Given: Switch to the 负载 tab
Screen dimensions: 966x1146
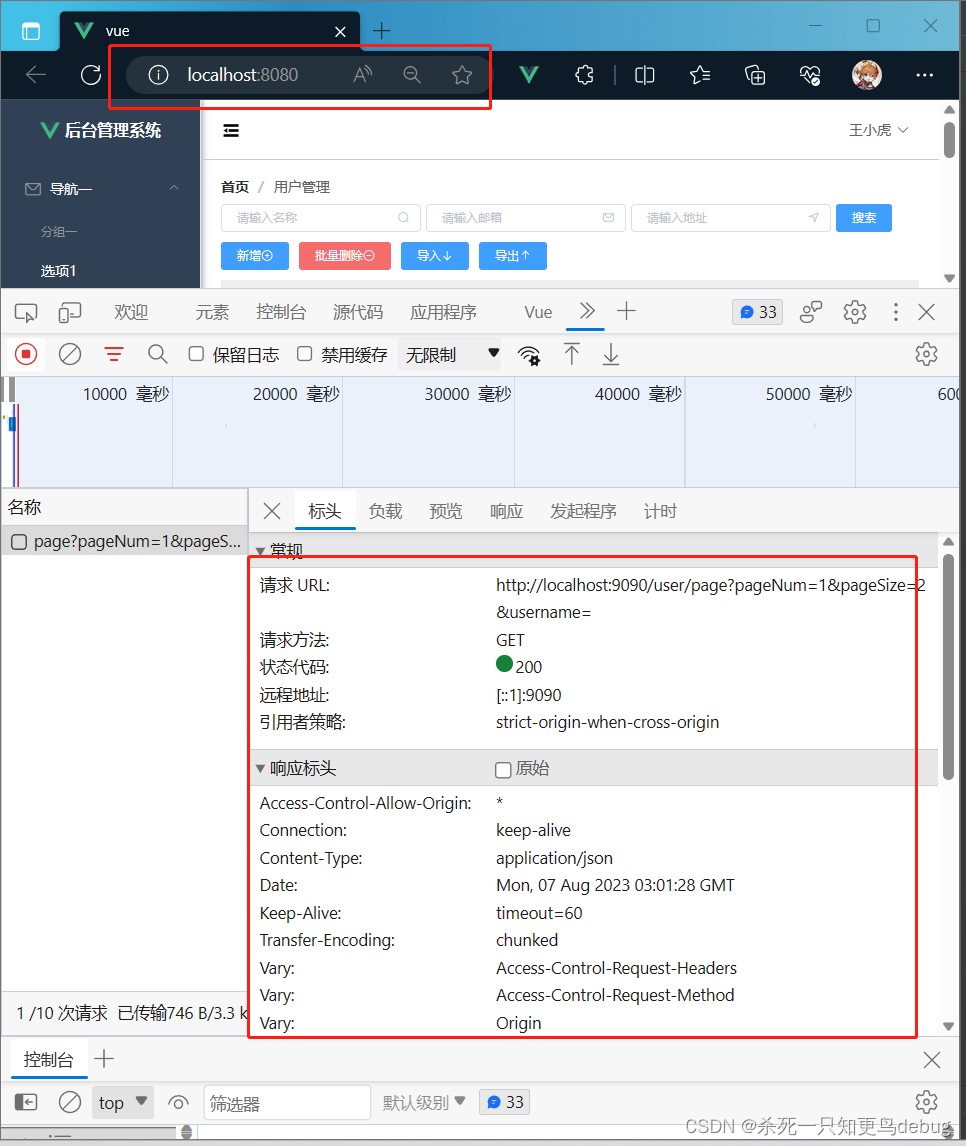Looking at the screenshot, I should tap(385, 511).
